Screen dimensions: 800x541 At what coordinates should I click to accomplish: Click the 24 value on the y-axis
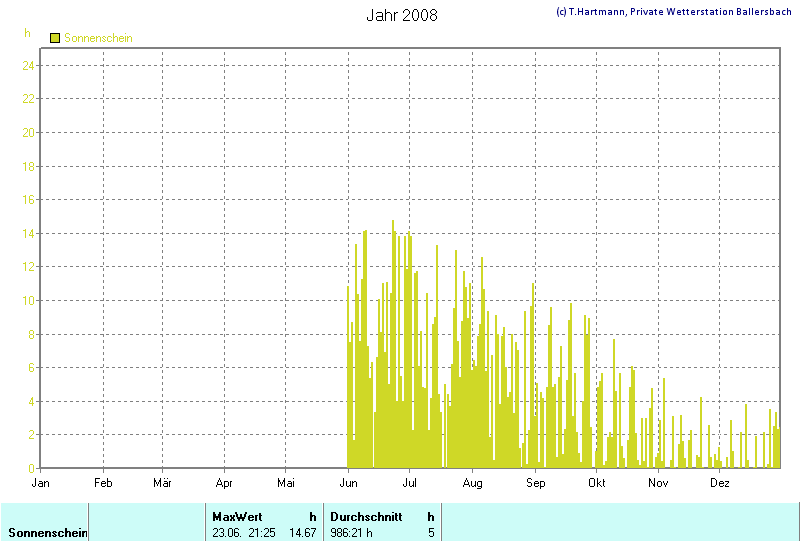[30, 65]
